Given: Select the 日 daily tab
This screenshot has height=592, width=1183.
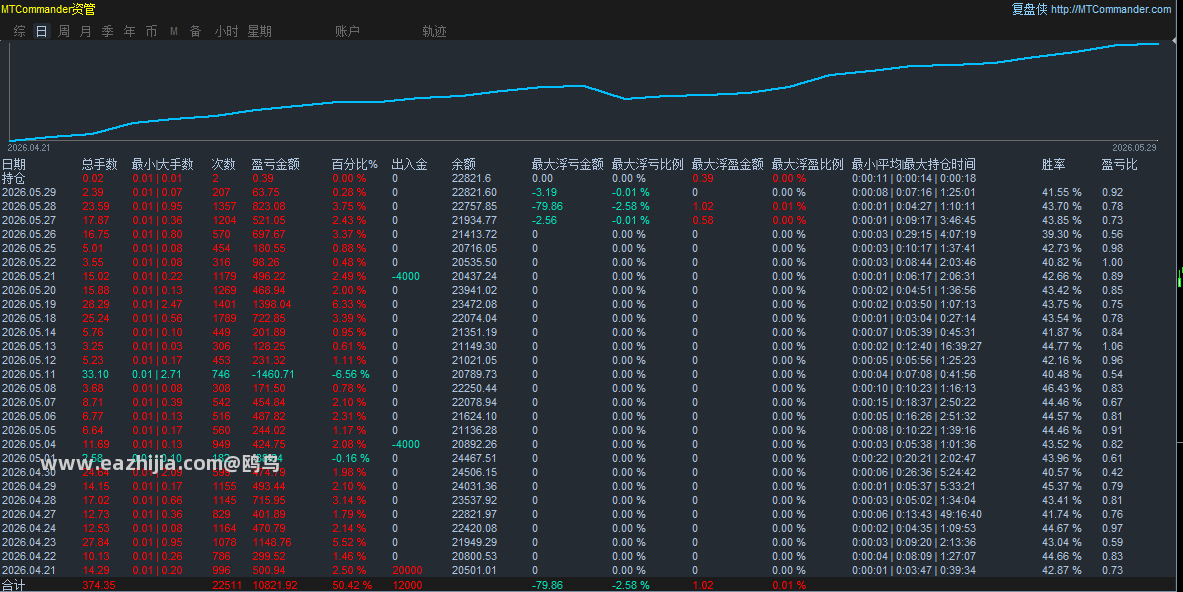Looking at the screenshot, I should (x=41, y=31).
